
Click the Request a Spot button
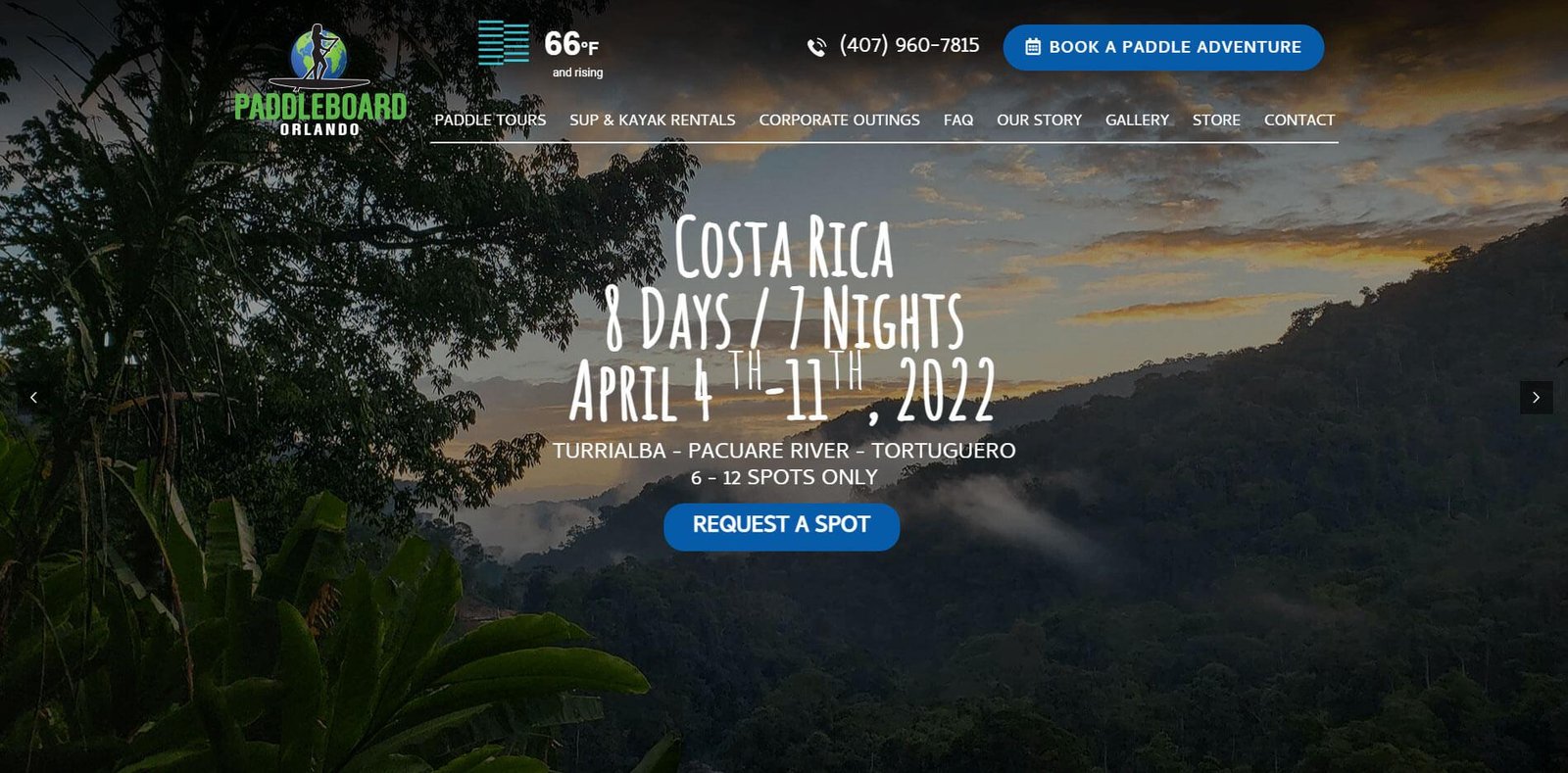tap(781, 526)
